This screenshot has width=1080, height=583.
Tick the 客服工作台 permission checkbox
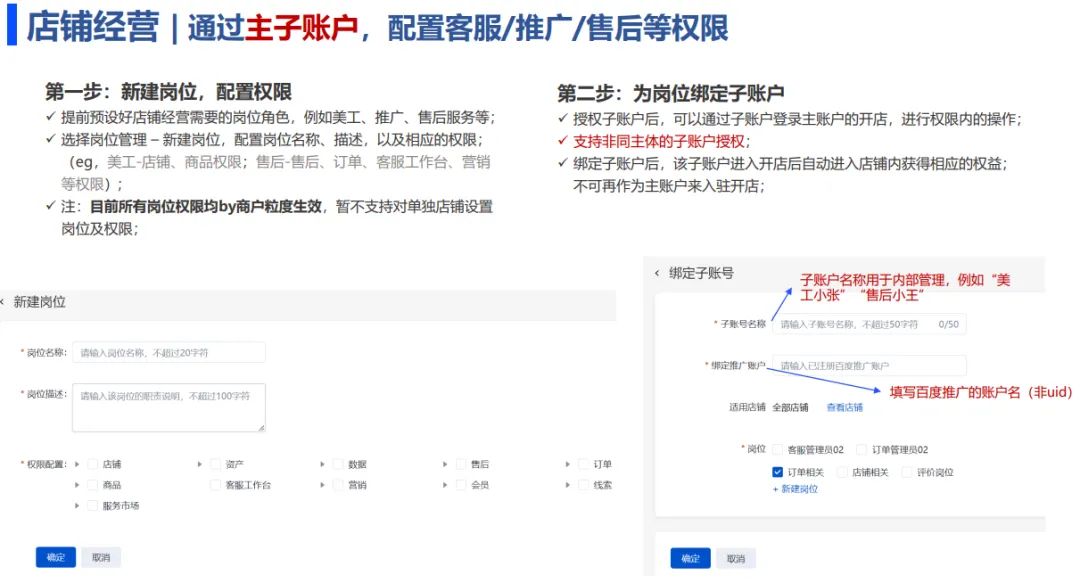215,485
